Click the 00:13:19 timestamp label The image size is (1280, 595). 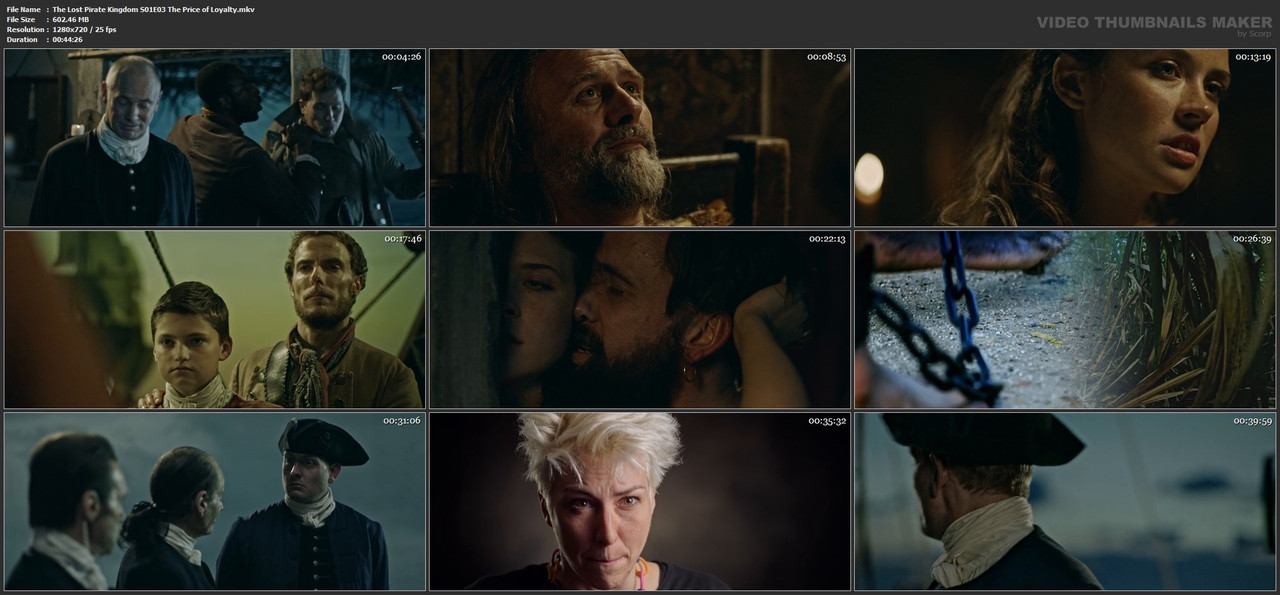tap(1252, 57)
